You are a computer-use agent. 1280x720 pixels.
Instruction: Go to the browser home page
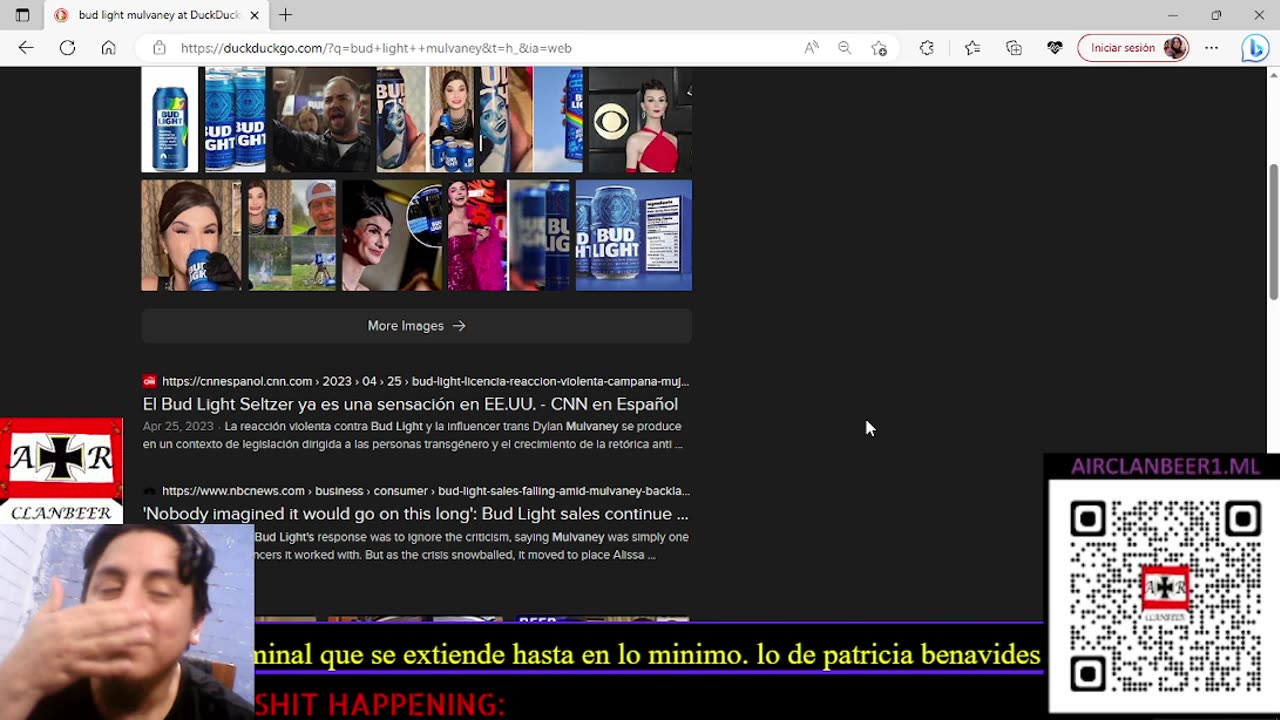pyautogui.click(x=108, y=48)
